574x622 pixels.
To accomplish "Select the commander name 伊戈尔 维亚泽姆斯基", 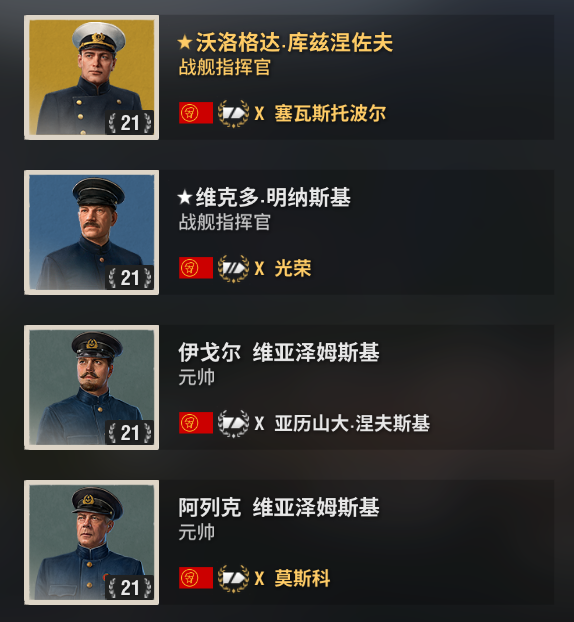I will (x=279, y=352).
